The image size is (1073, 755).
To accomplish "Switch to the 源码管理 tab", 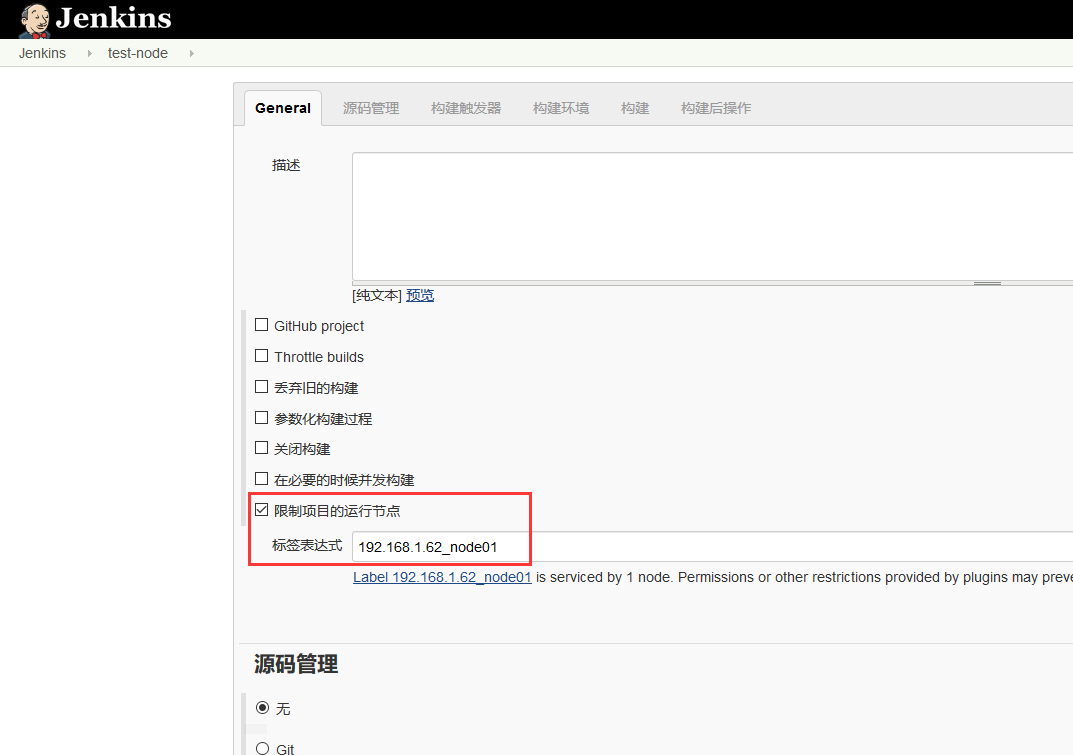I will pyautogui.click(x=371, y=108).
